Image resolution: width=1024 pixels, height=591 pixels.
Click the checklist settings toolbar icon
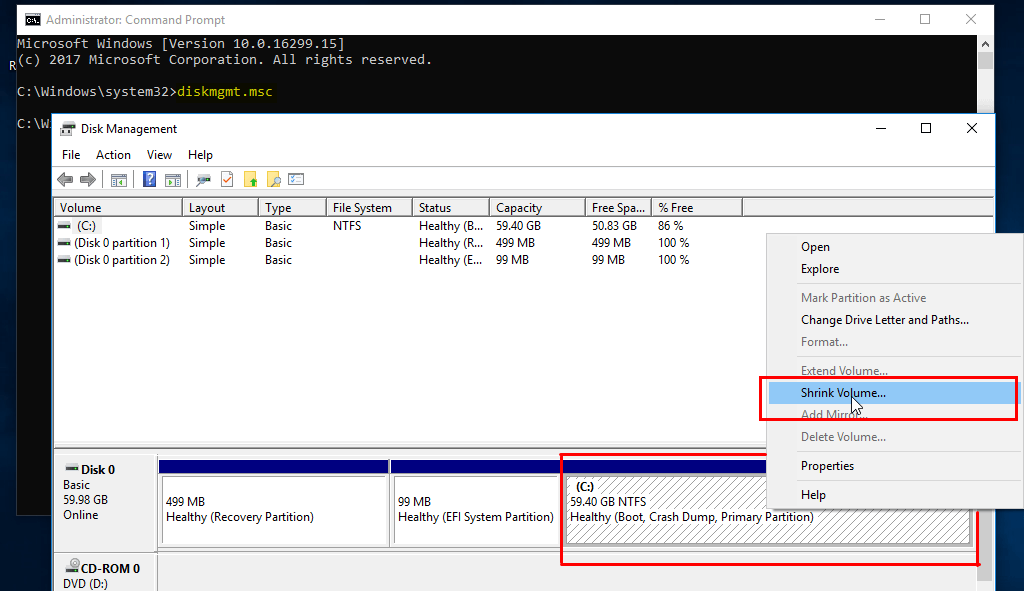click(x=296, y=179)
